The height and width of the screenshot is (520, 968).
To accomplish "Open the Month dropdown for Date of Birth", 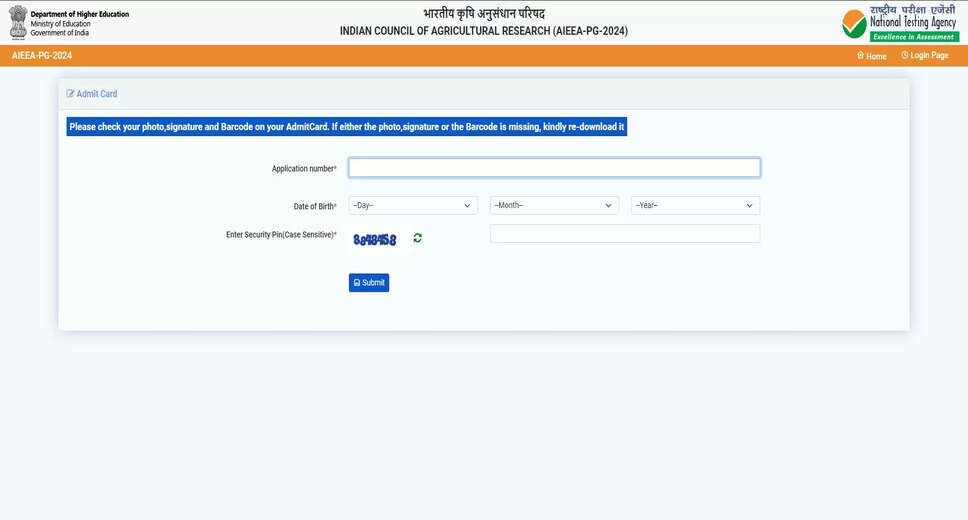I will tap(554, 205).
